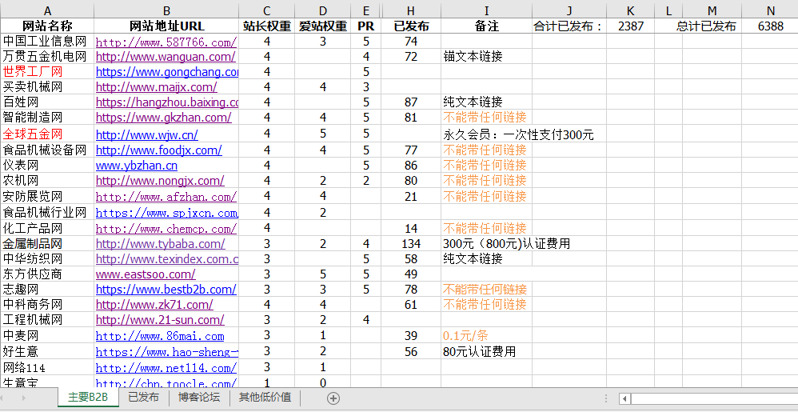This screenshot has width=798, height=412.
Task: Select the 东方供应商 cell
Action: (x=47, y=274)
